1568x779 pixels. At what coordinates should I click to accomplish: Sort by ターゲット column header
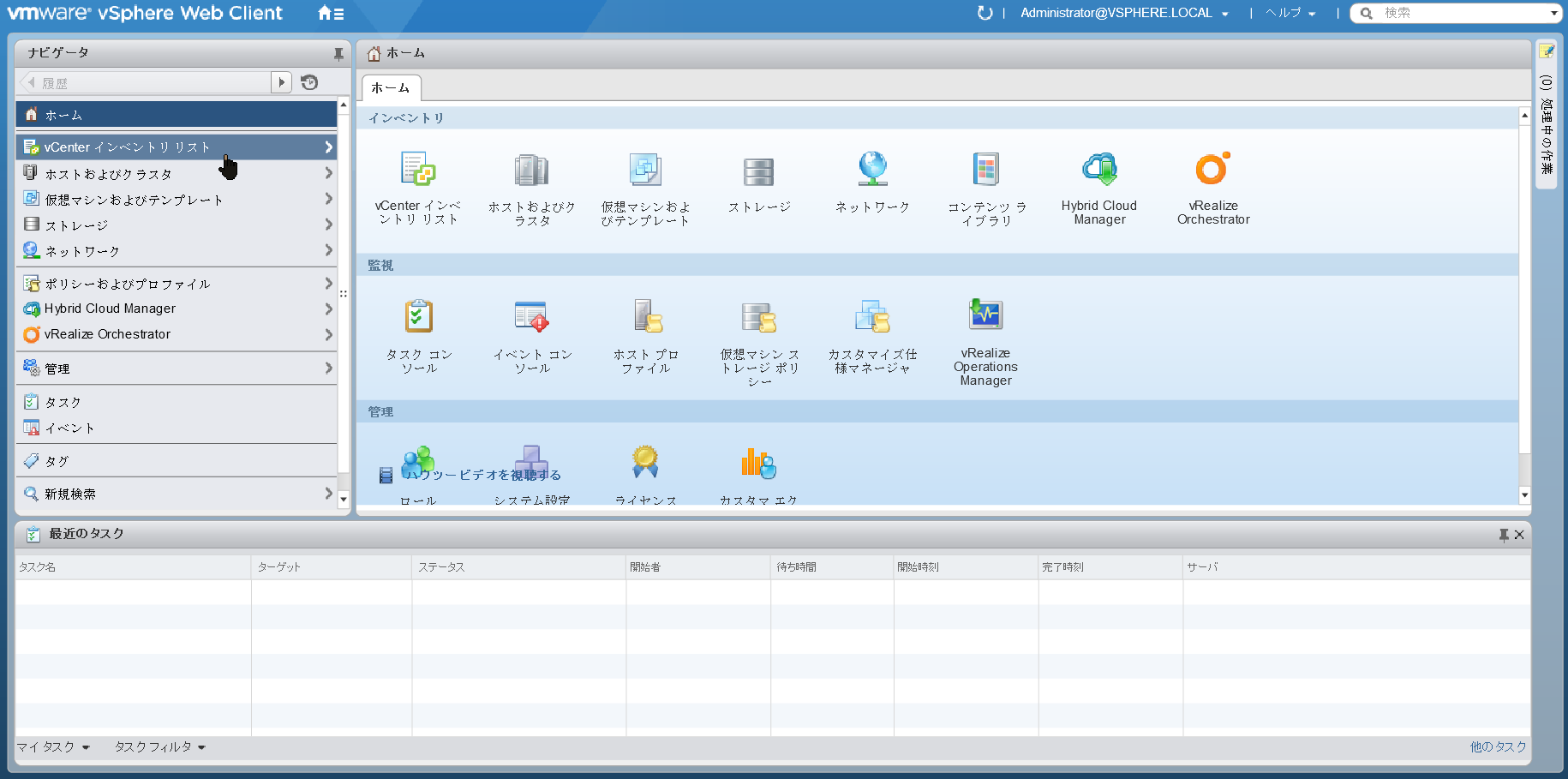(x=332, y=566)
